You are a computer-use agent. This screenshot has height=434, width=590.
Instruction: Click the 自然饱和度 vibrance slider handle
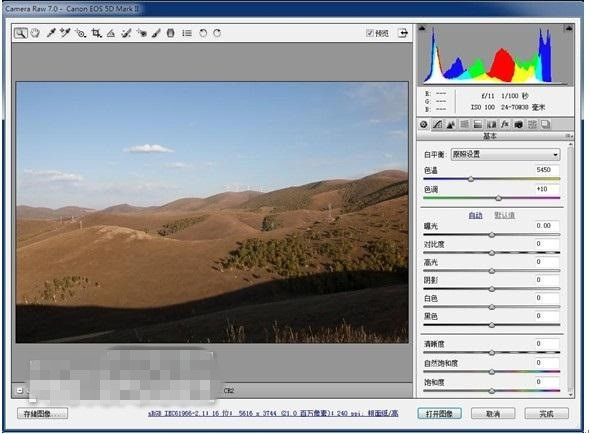[x=492, y=372]
